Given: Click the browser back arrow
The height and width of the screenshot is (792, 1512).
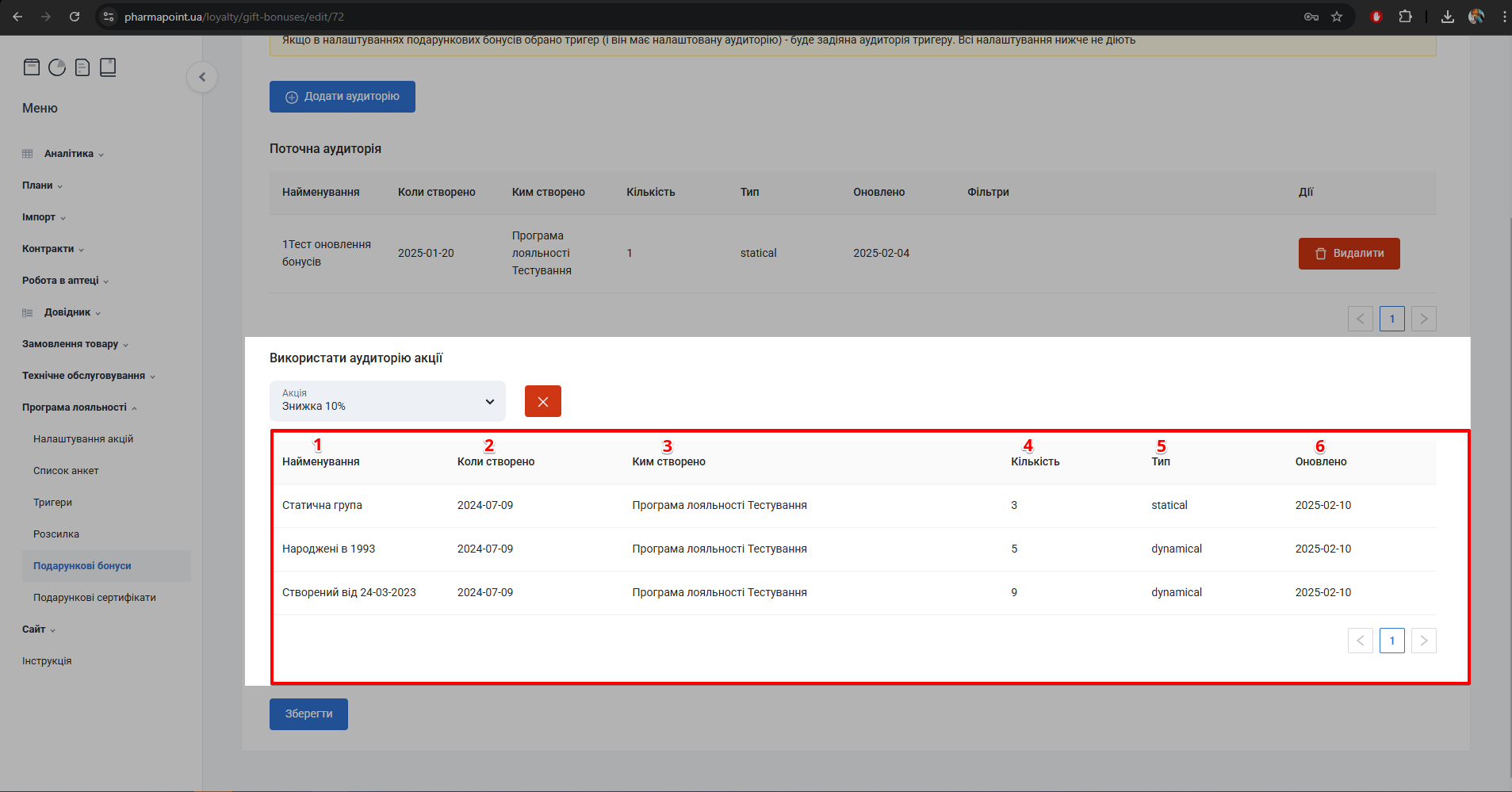Looking at the screenshot, I should tap(17, 17).
